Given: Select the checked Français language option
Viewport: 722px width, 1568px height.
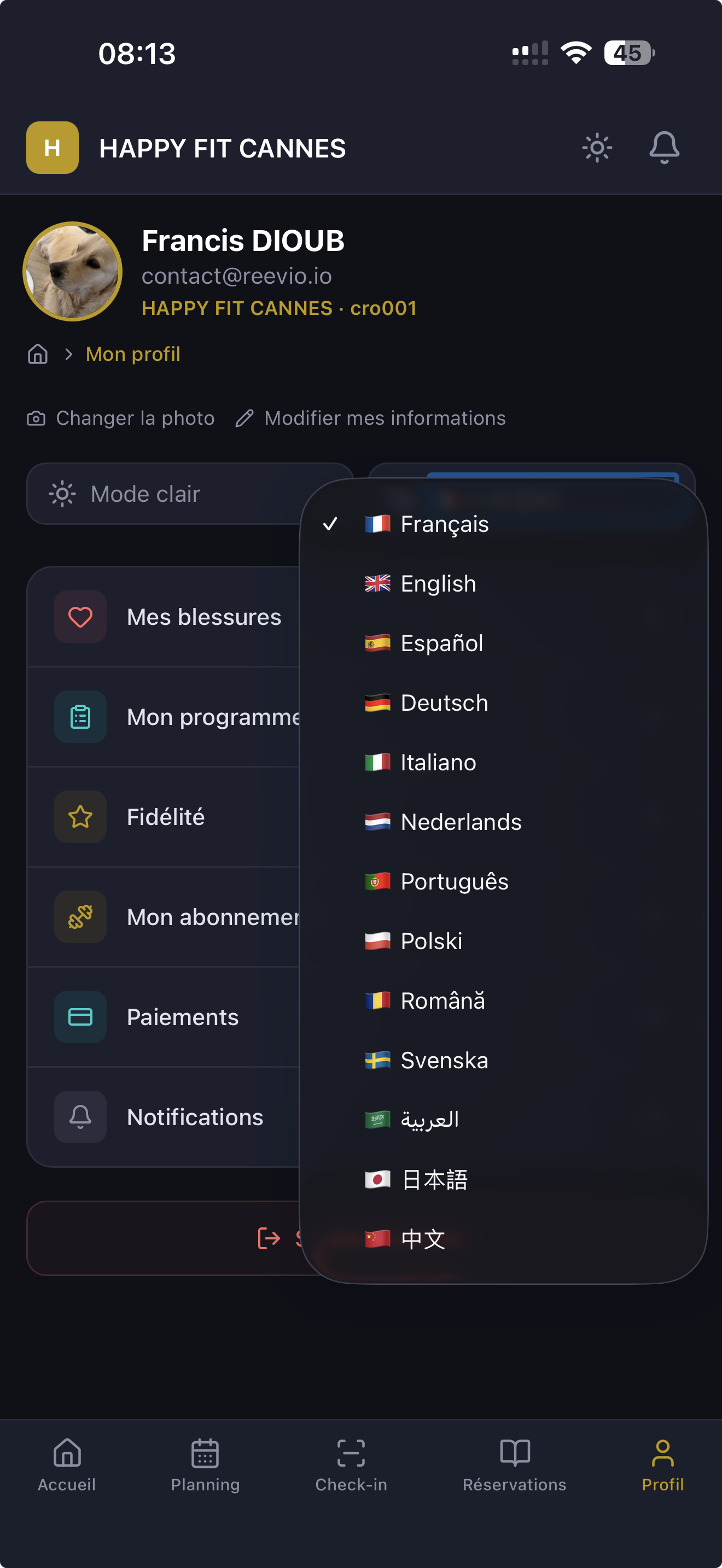Looking at the screenshot, I should [444, 524].
